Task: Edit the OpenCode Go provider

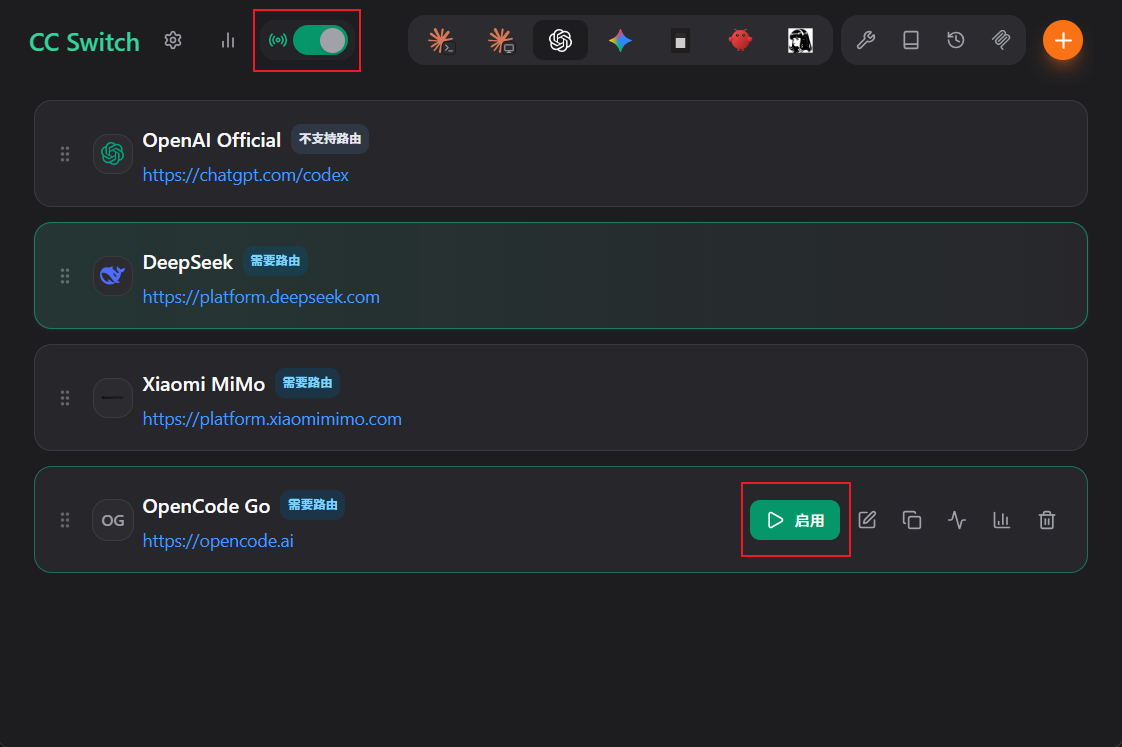Action: pyautogui.click(x=867, y=520)
